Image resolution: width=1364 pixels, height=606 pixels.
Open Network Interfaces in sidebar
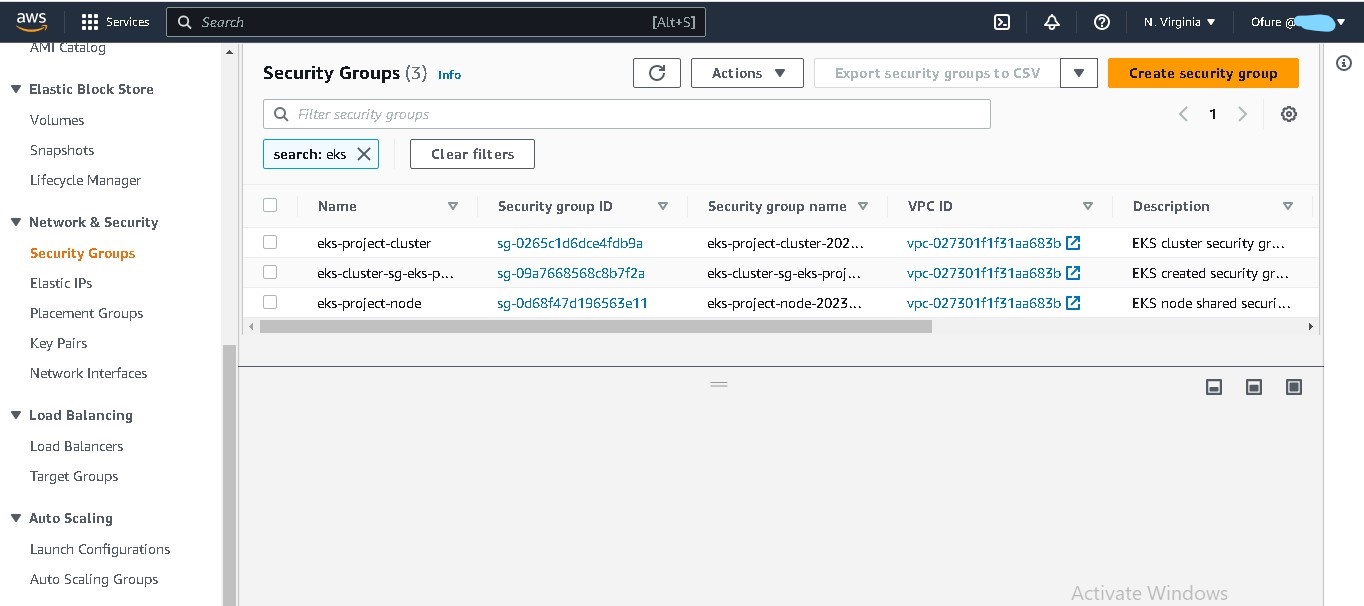(88, 373)
